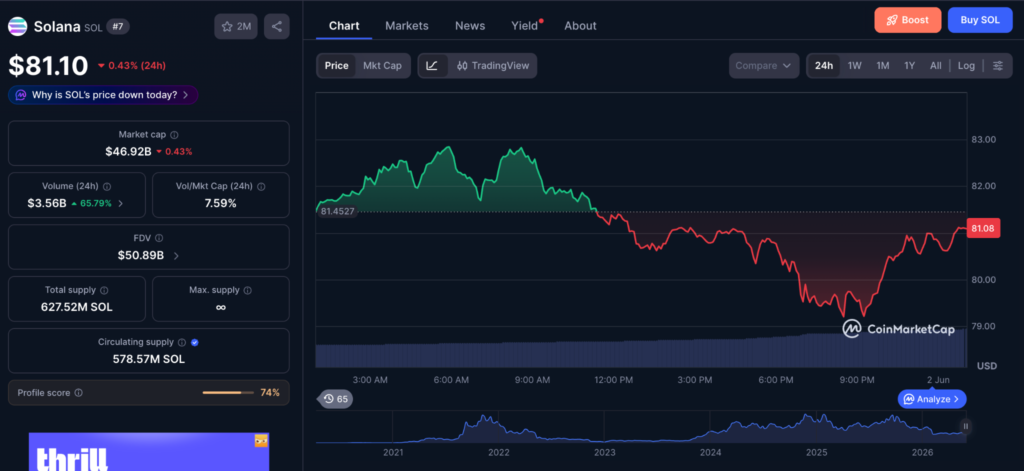The width and height of the screenshot is (1024, 471).
Task: Click the Total supply info icon
Action: coord(104,290)
